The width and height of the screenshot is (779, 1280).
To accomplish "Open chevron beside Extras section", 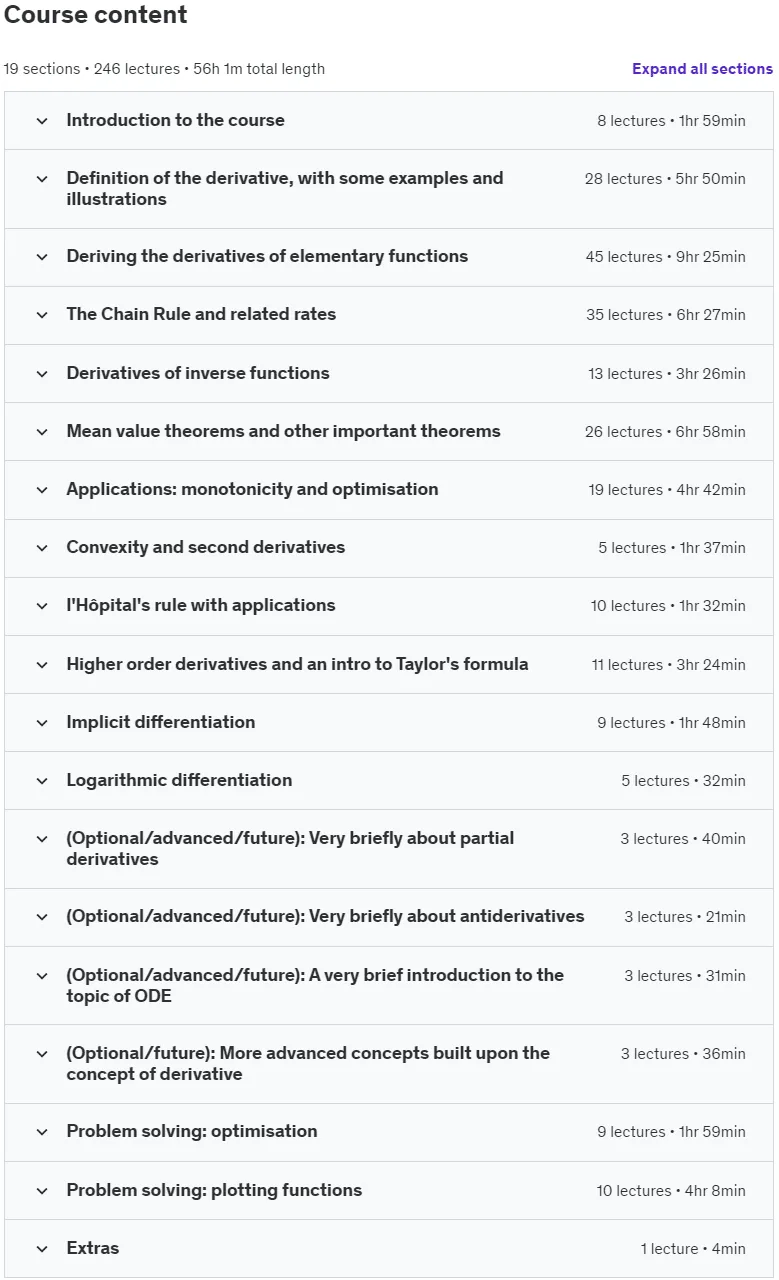I will coord(42,1249).
